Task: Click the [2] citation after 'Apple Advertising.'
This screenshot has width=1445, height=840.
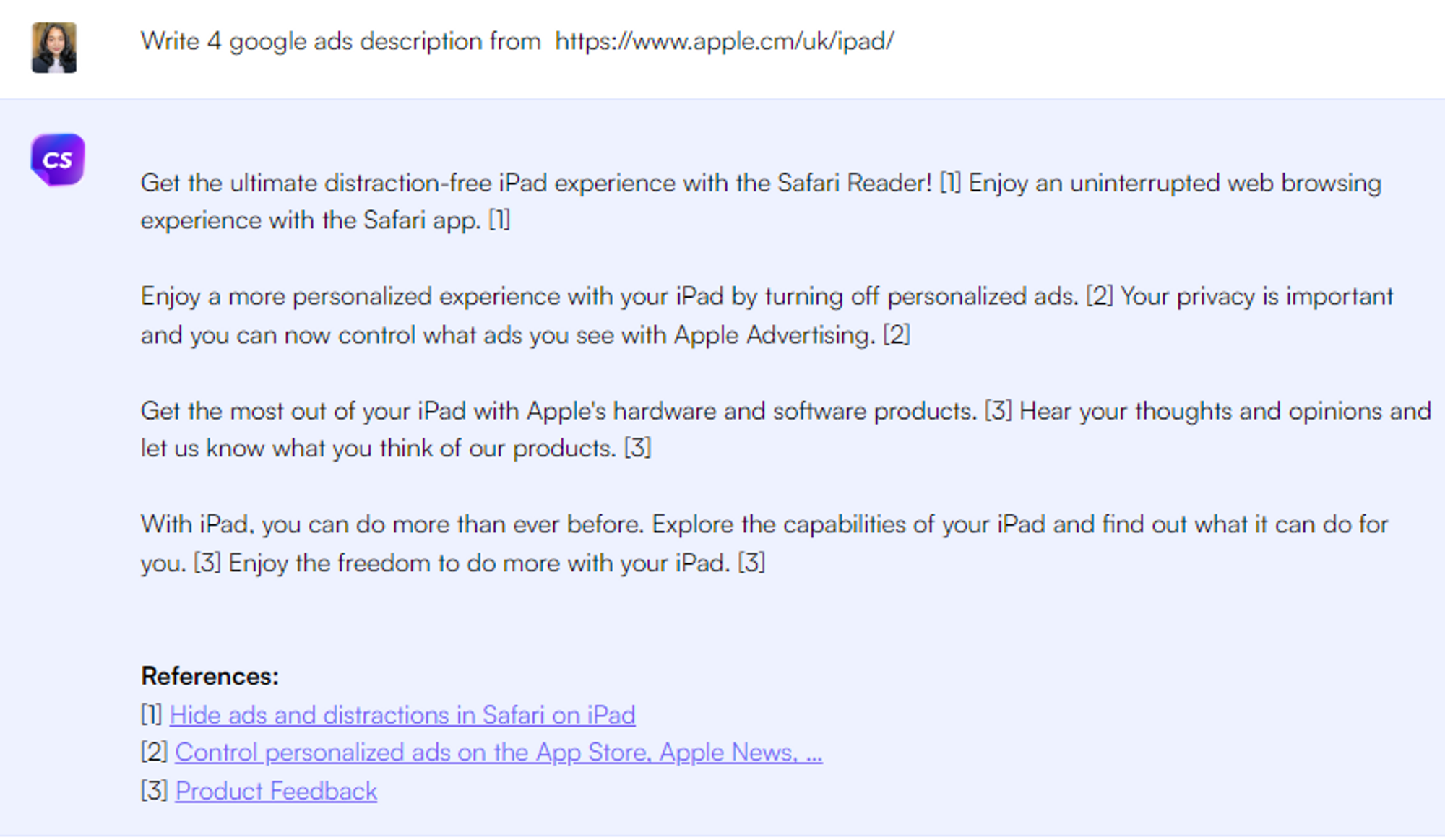Action: (896, 335)
